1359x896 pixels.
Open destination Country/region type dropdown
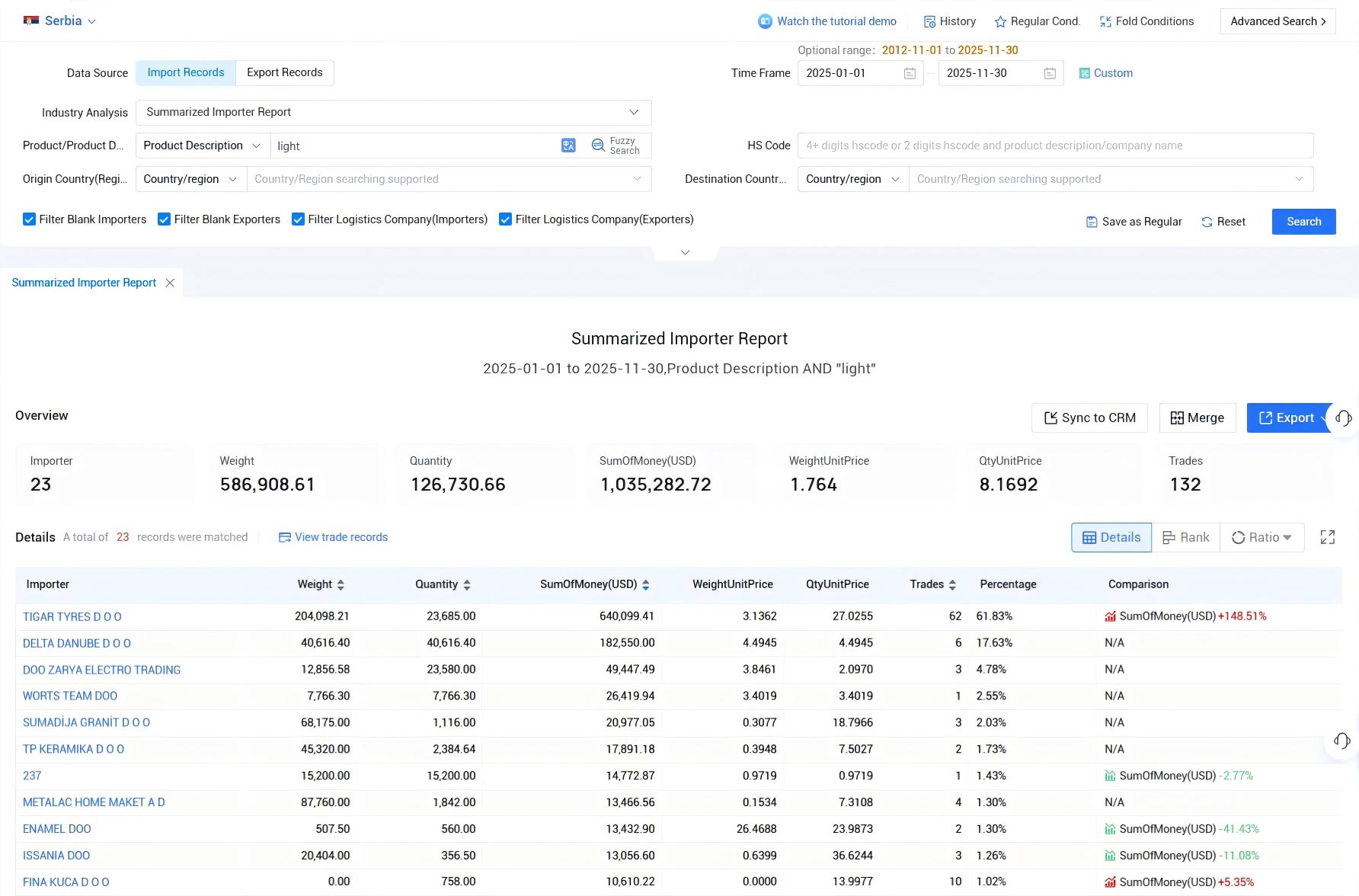853,179
